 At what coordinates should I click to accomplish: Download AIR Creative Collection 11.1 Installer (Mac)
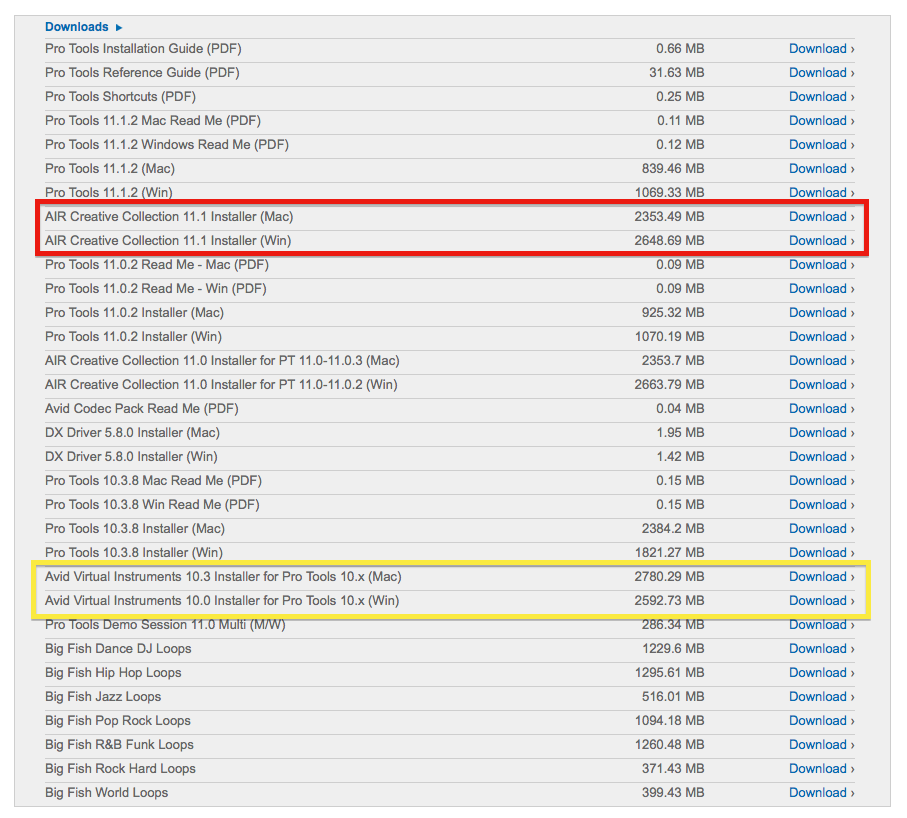point(821,217)
